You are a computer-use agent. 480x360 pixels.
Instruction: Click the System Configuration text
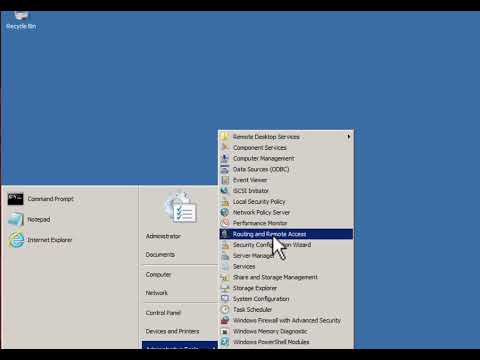(261, 299)
